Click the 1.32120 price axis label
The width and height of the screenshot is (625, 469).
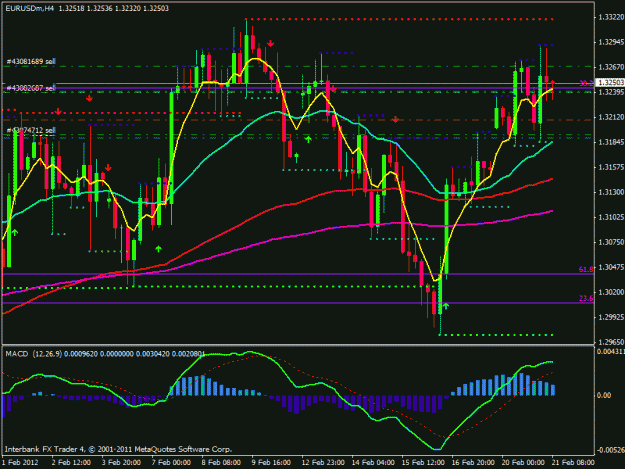[x=611, y=117]
